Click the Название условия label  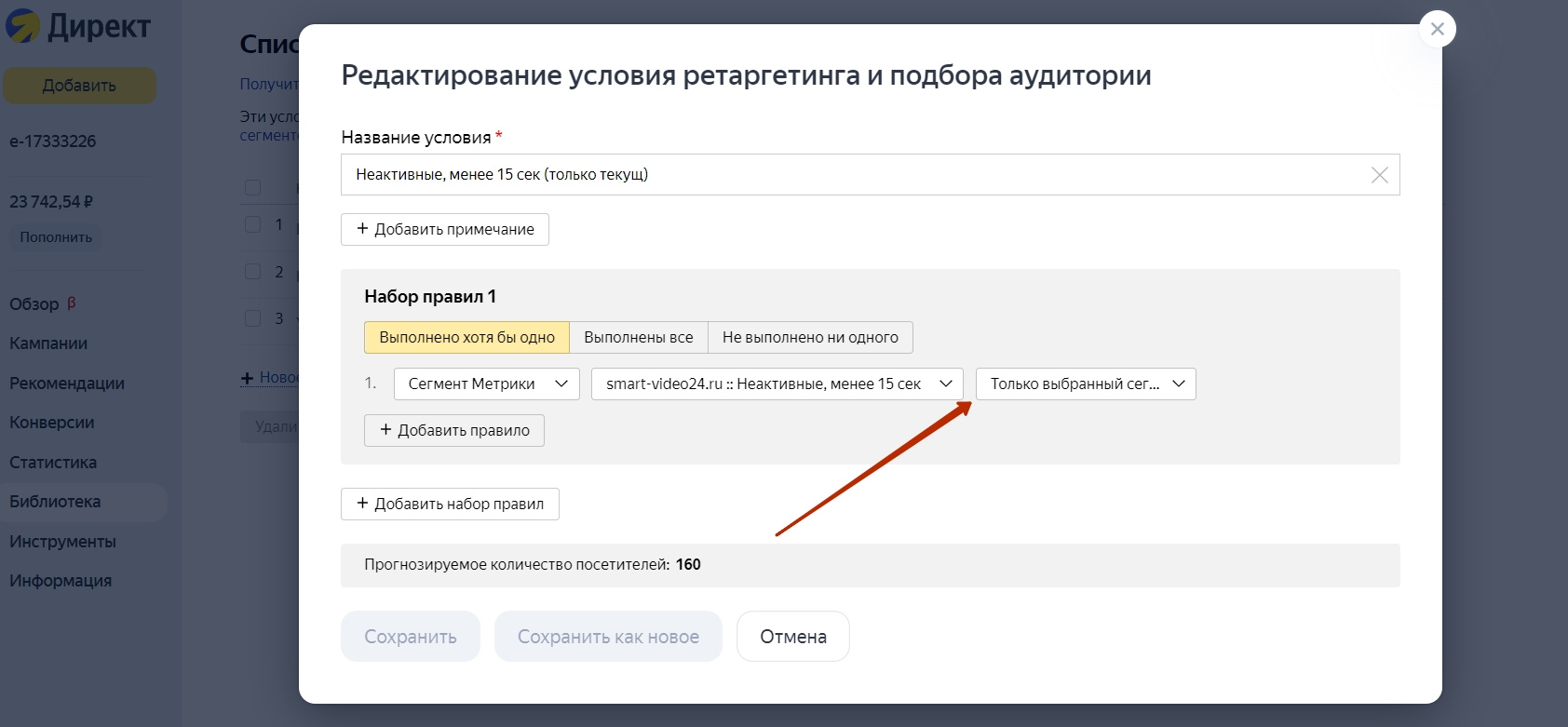[x=416, y=138]
